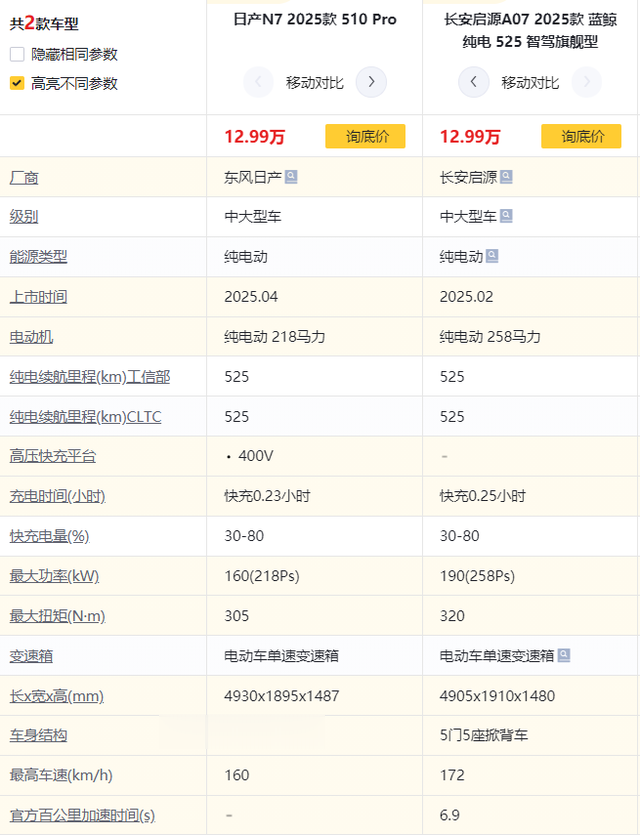Open 车身结构 parameter link
This screenshot has width=640, height=835.
(38, 735)
